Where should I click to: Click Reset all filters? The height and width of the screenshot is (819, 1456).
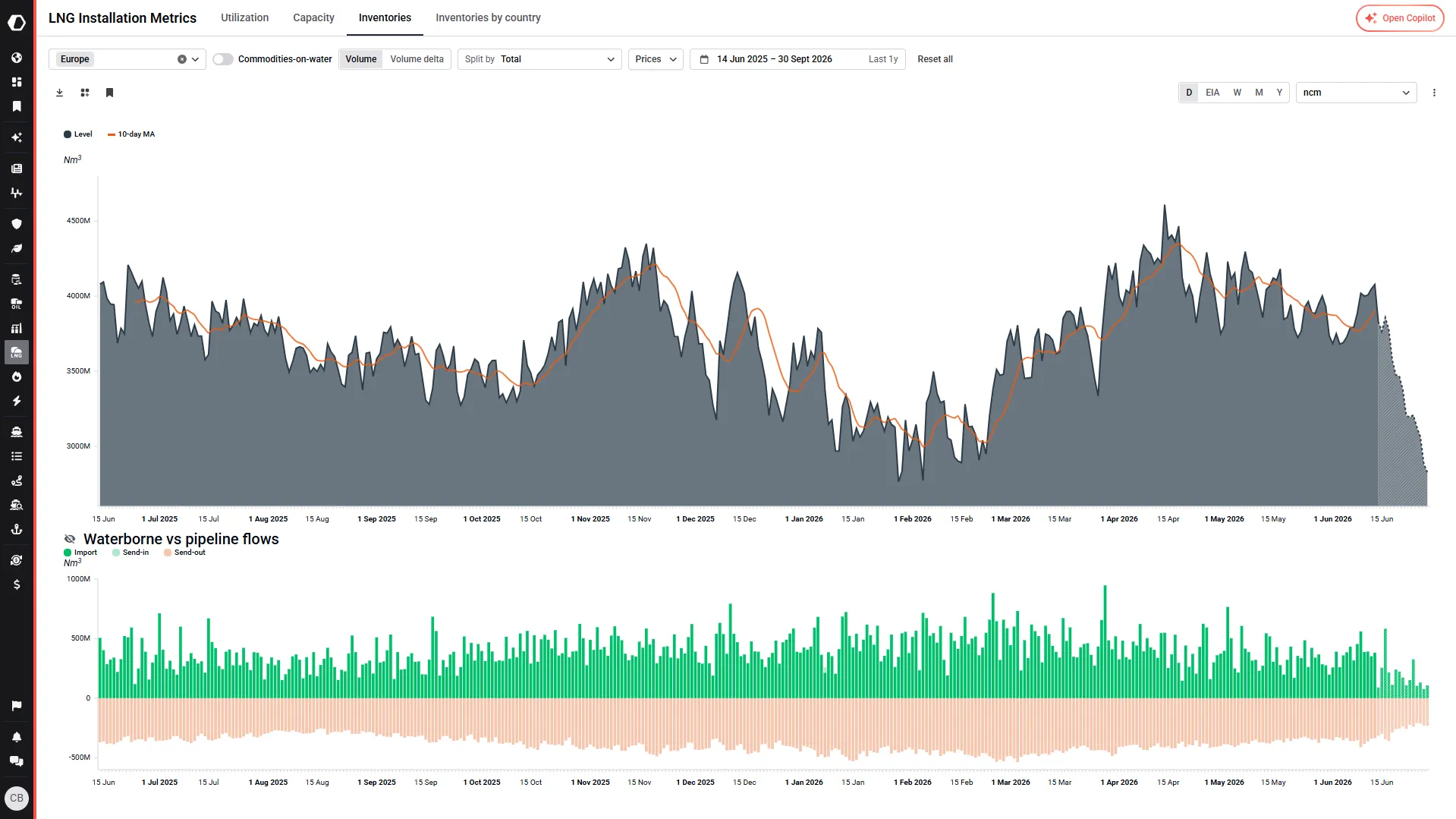click(x=935, y=59)
